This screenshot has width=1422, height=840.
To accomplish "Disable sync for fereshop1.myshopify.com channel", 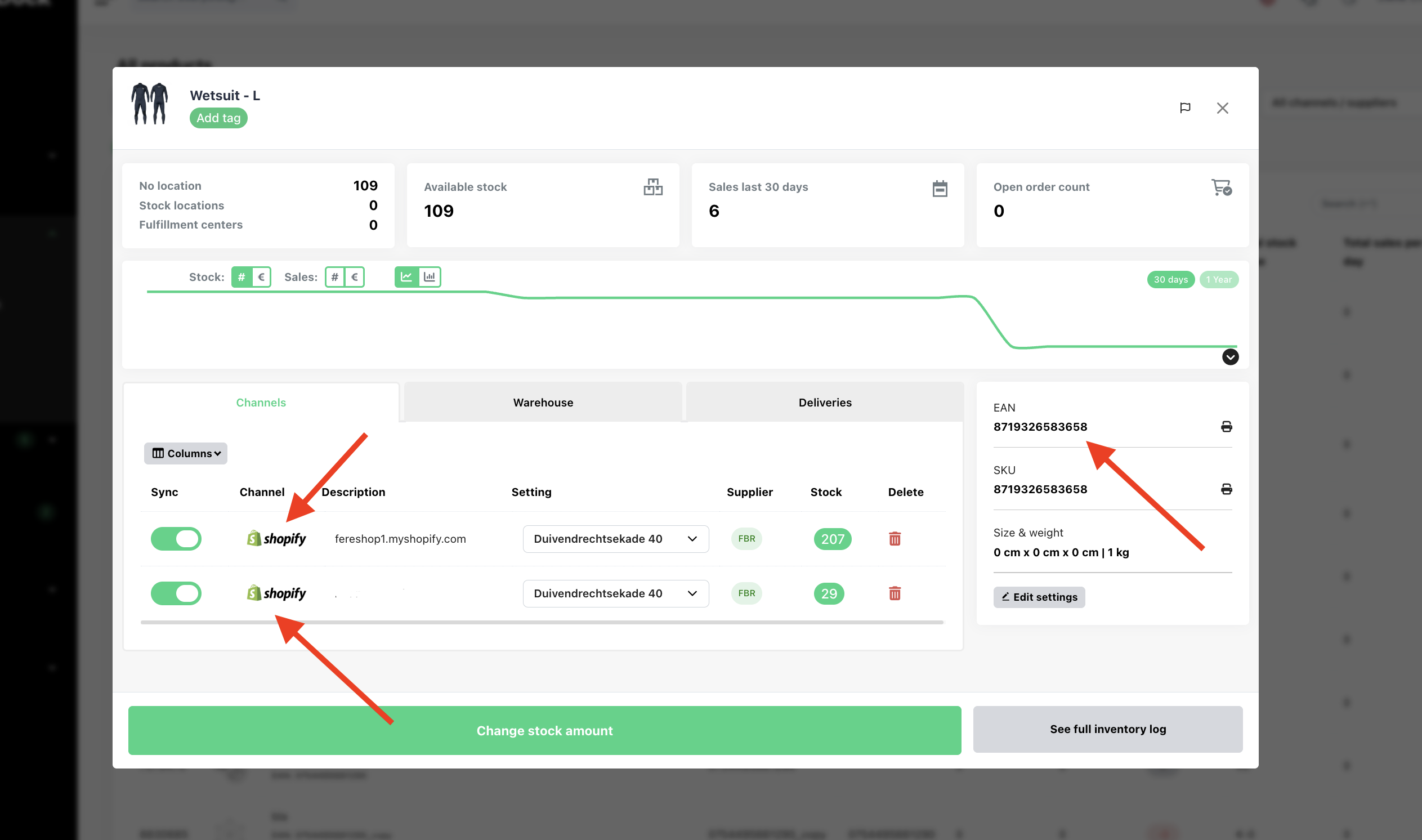I will 176,539.
